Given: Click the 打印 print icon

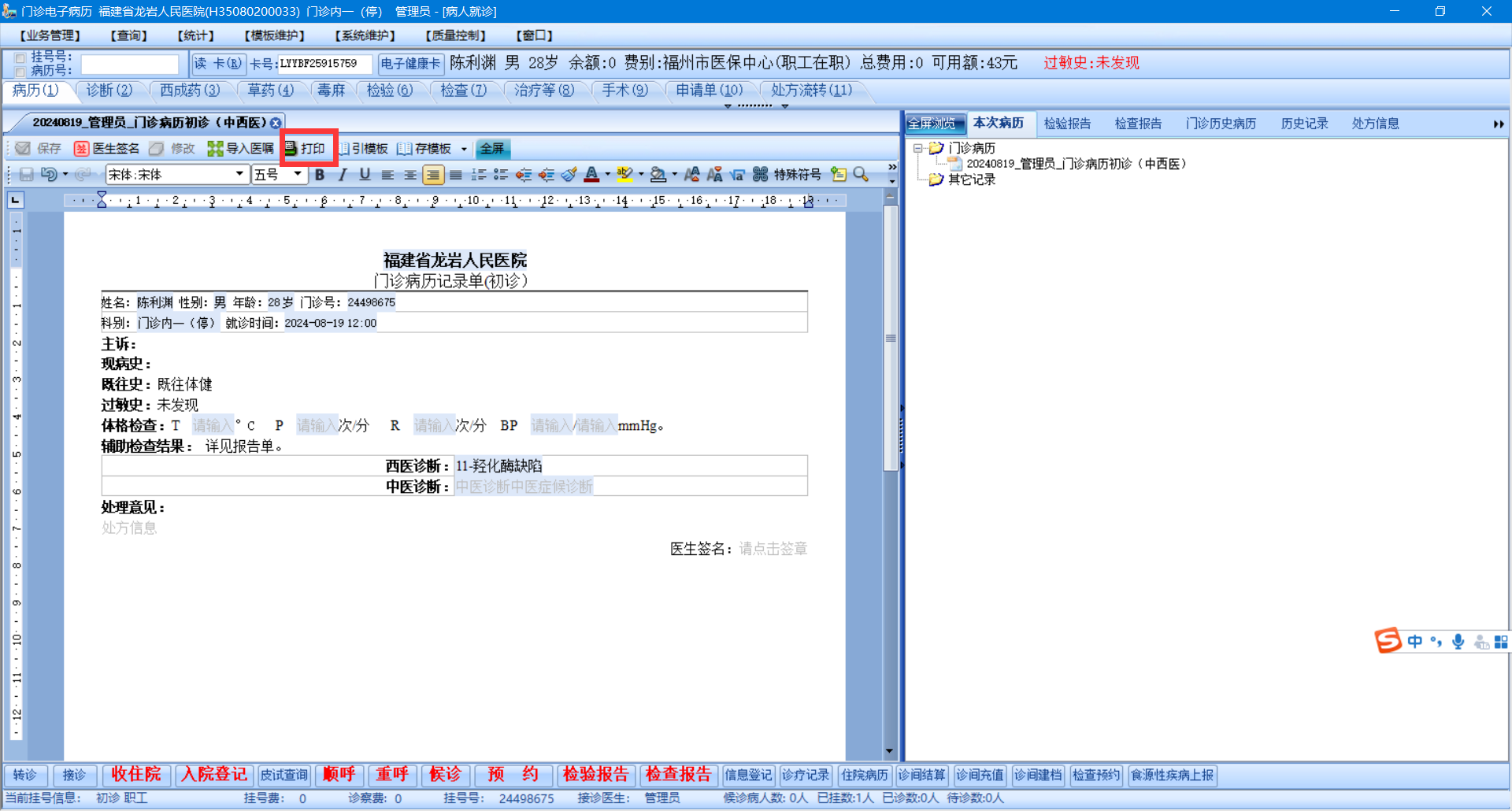Looking at the screenshot, I should tap(291, 149).
